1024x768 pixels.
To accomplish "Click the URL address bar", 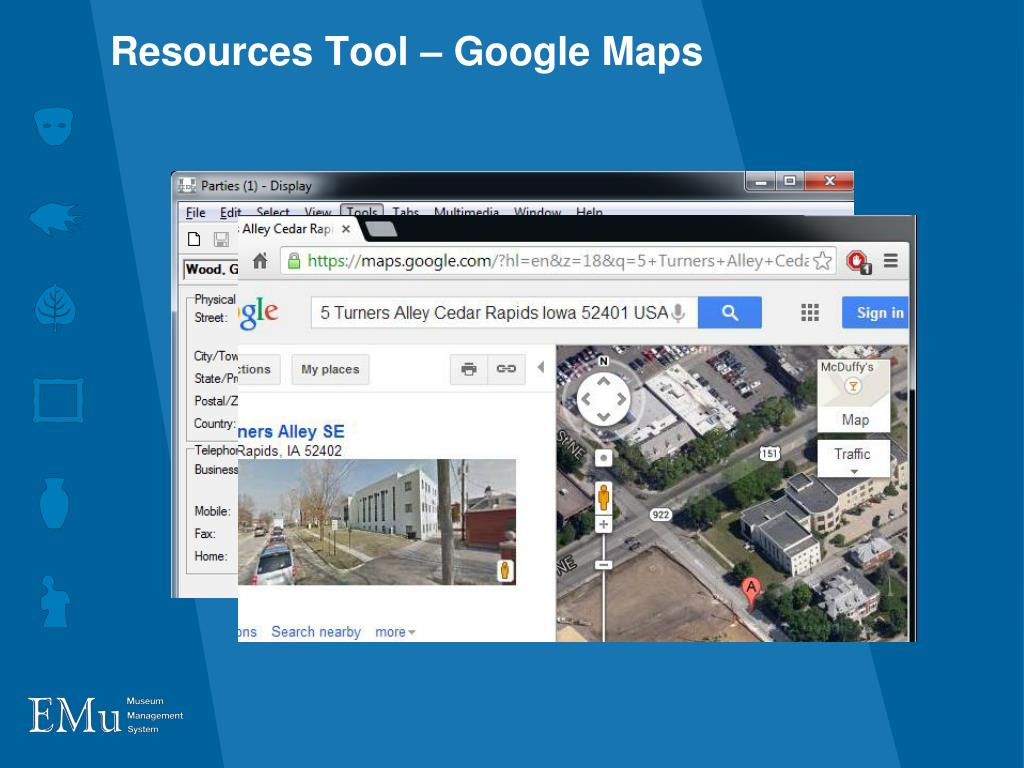I will point(558,261).
